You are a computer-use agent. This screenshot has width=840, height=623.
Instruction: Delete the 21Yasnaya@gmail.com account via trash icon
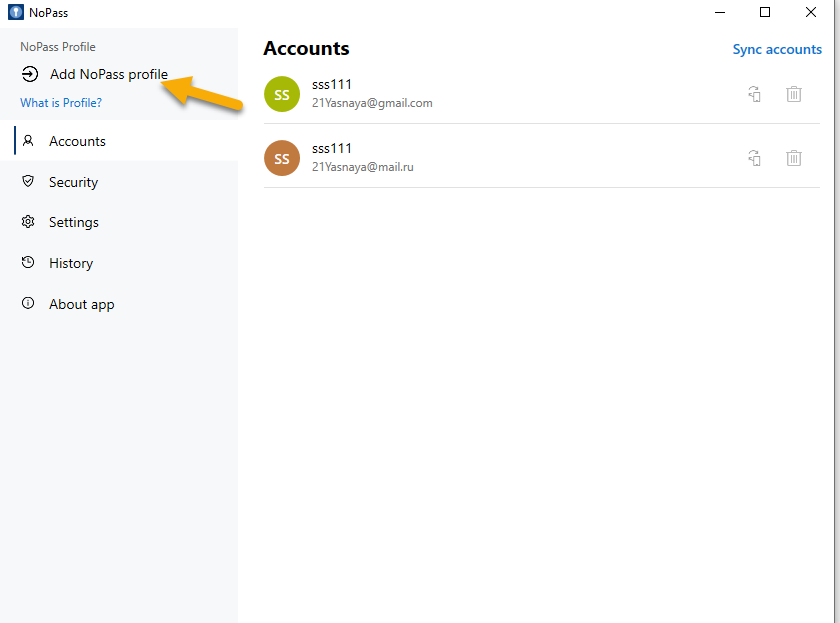793,94
